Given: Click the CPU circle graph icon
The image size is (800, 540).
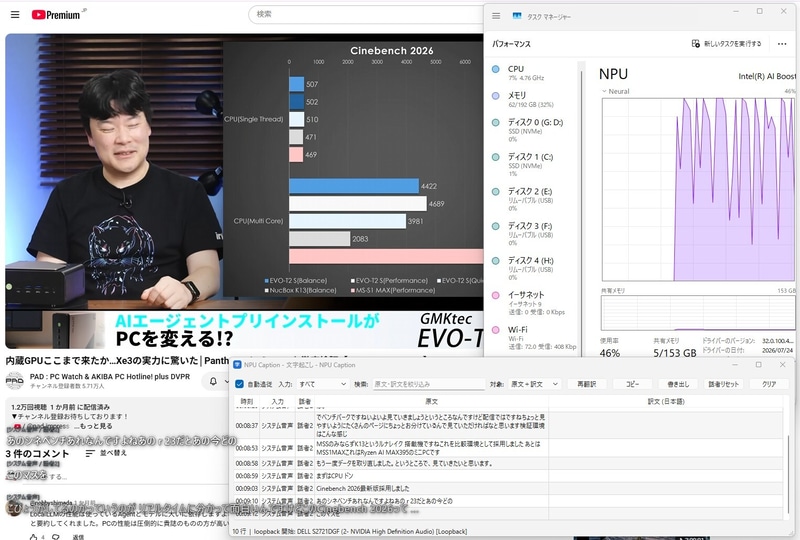Looking at the screenshot, I should point(495,69).
